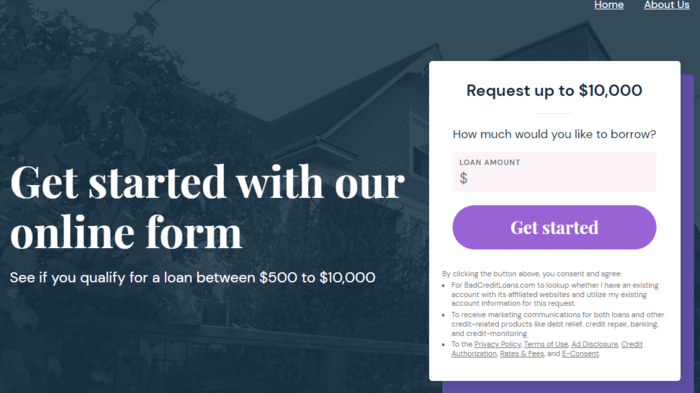Screen dimensions: 700x393
Task: Click the purple Get started button
Action: click(554, 227)
